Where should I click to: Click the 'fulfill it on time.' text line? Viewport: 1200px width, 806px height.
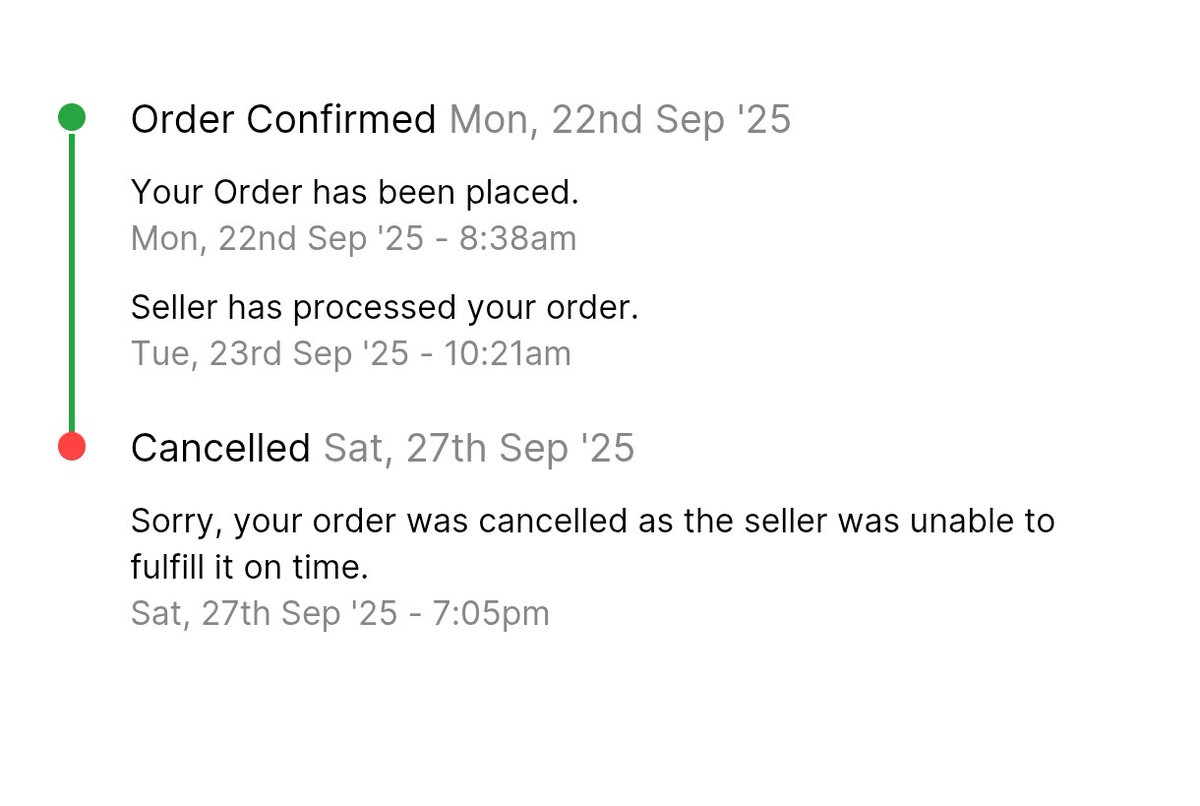250,568
